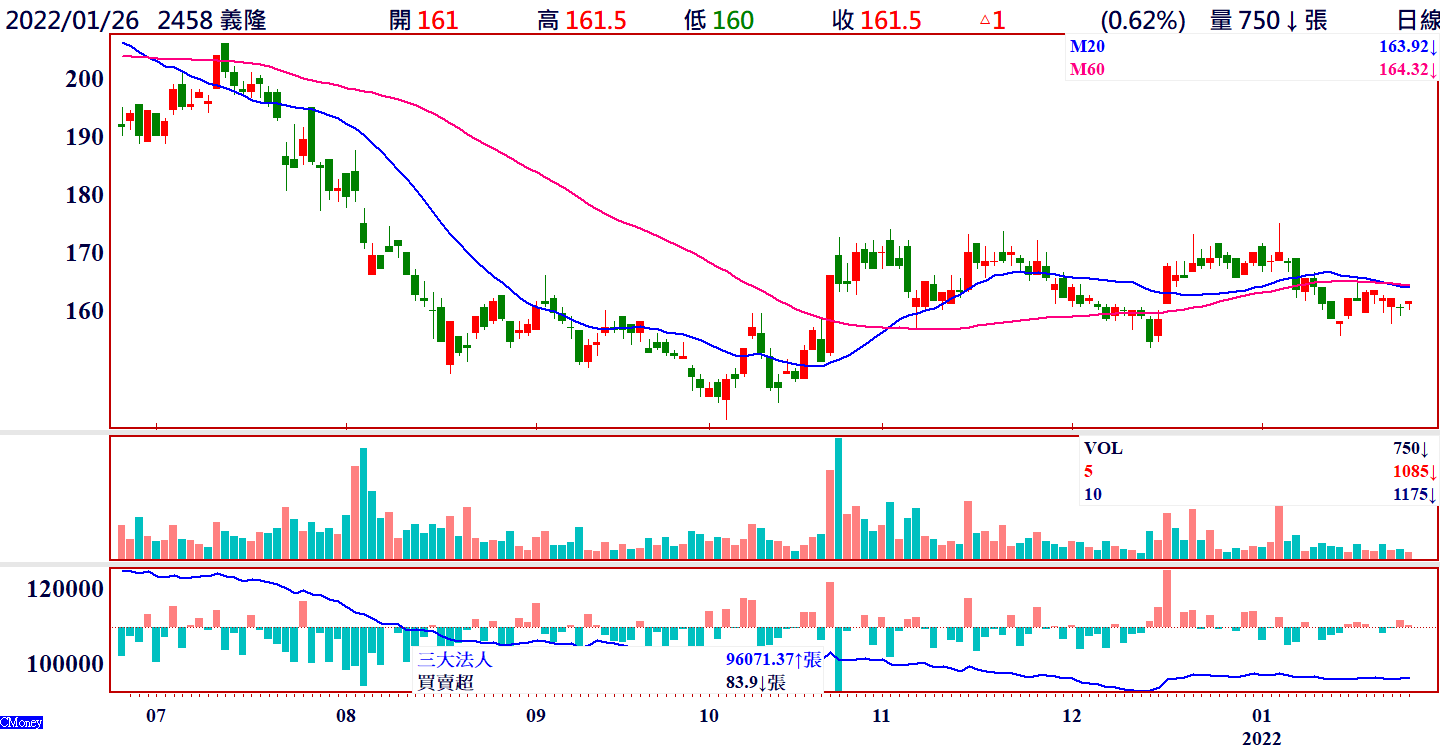Click the 5-day volume average label
Viewport: 1440px width, 750px height.
pyautogui.click(x=1089, y=471)
